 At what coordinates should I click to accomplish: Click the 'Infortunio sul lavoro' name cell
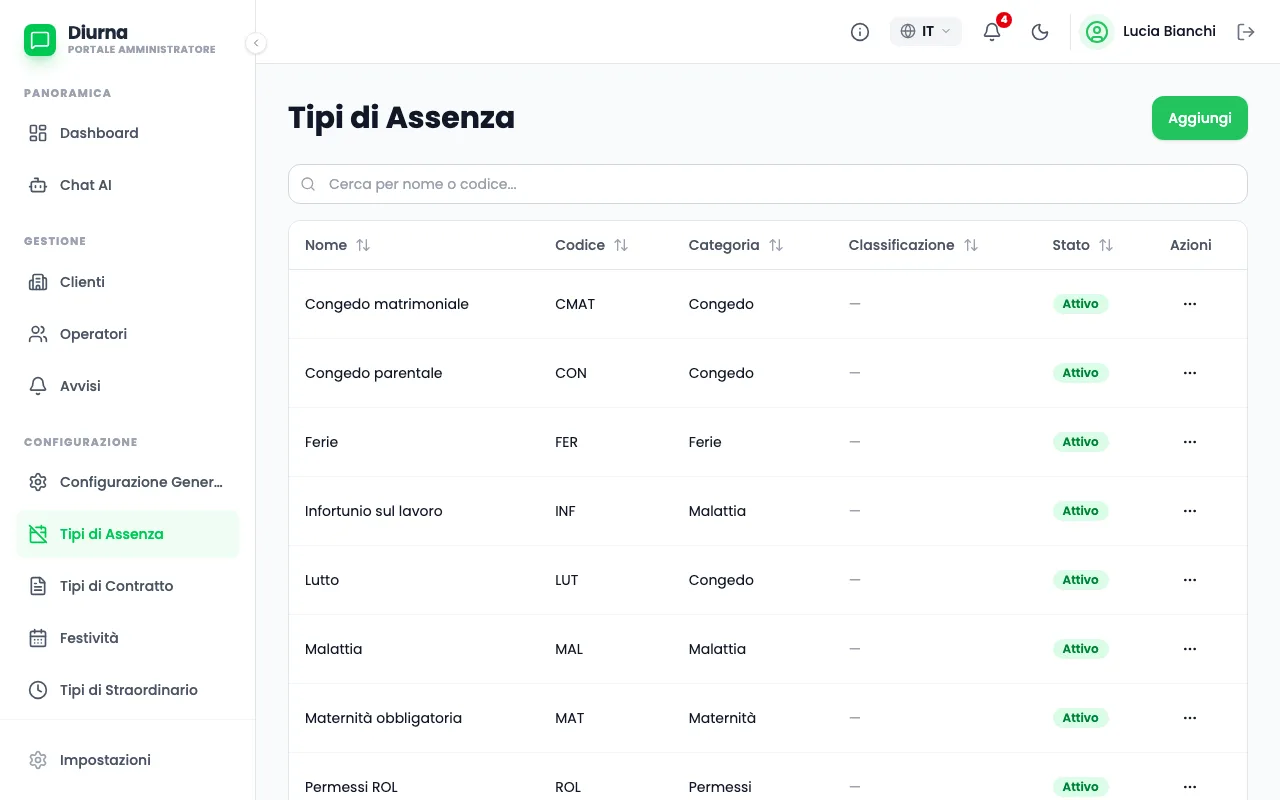point(374,511)
